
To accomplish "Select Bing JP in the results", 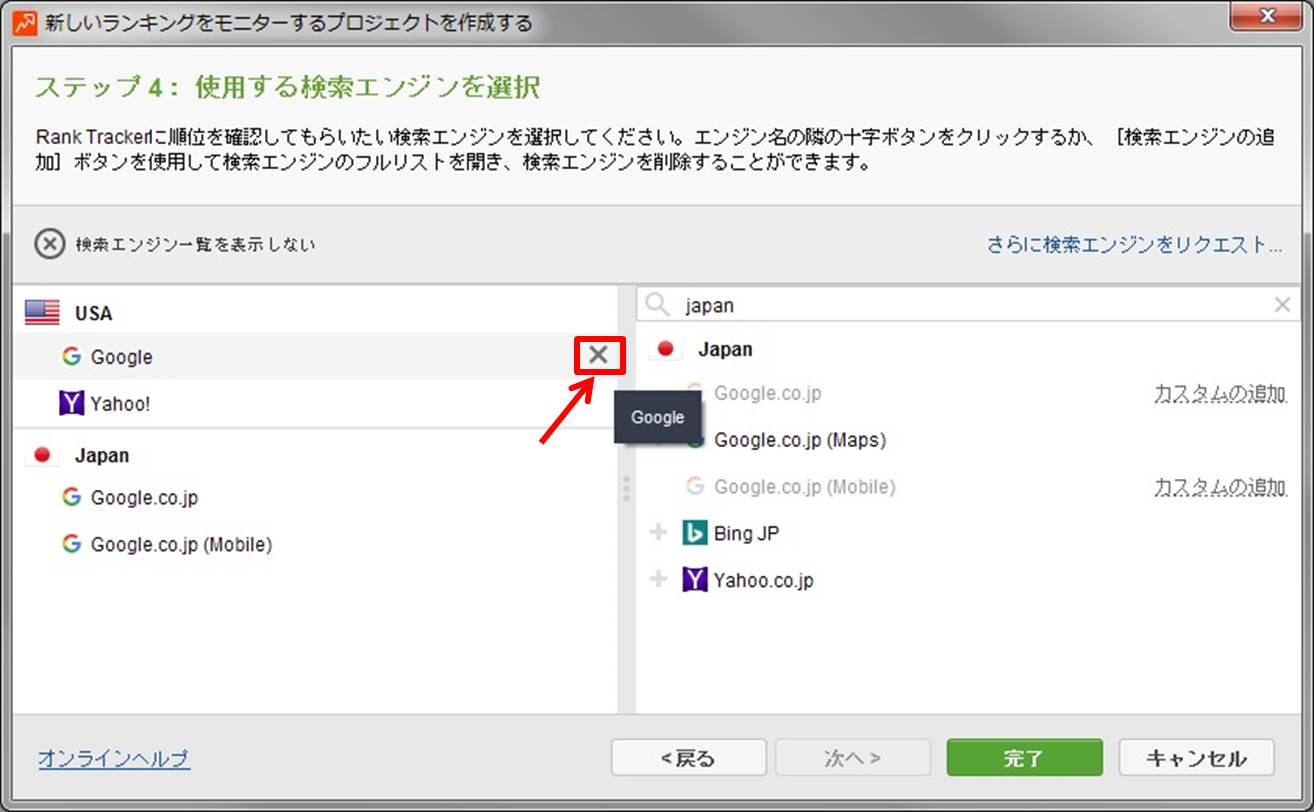I will click(x=746, y=533).
